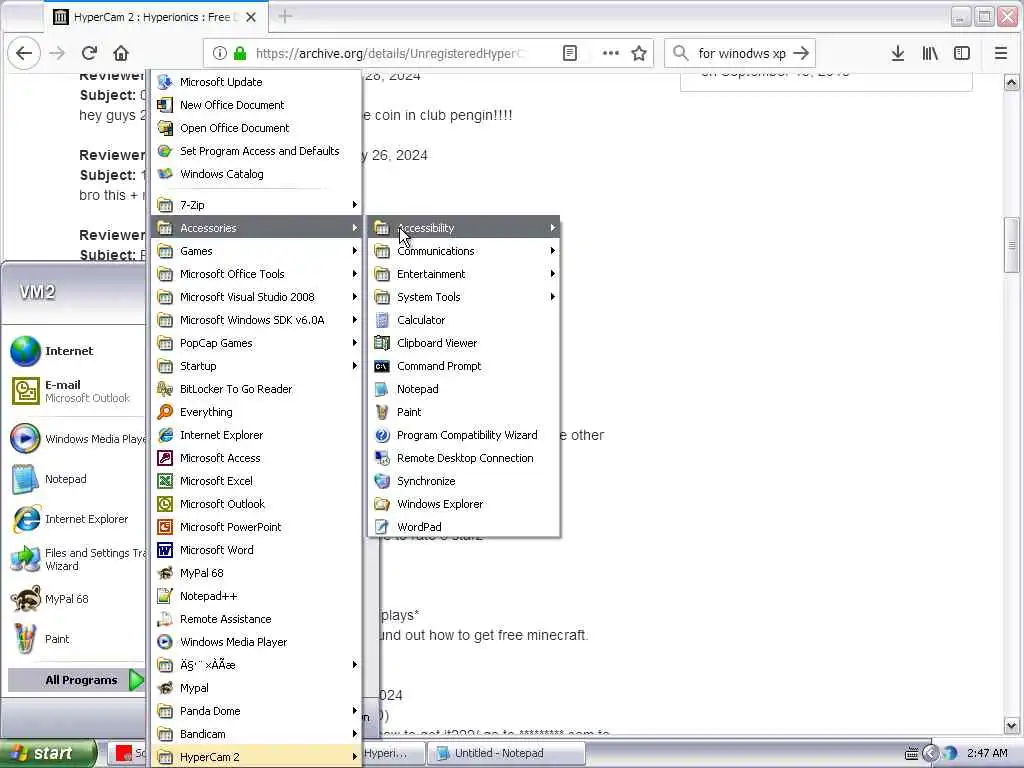Click the Windows start button
The height and width of the screenshot is (768, 1024).
pyautogui.click(x=48, y=753)
